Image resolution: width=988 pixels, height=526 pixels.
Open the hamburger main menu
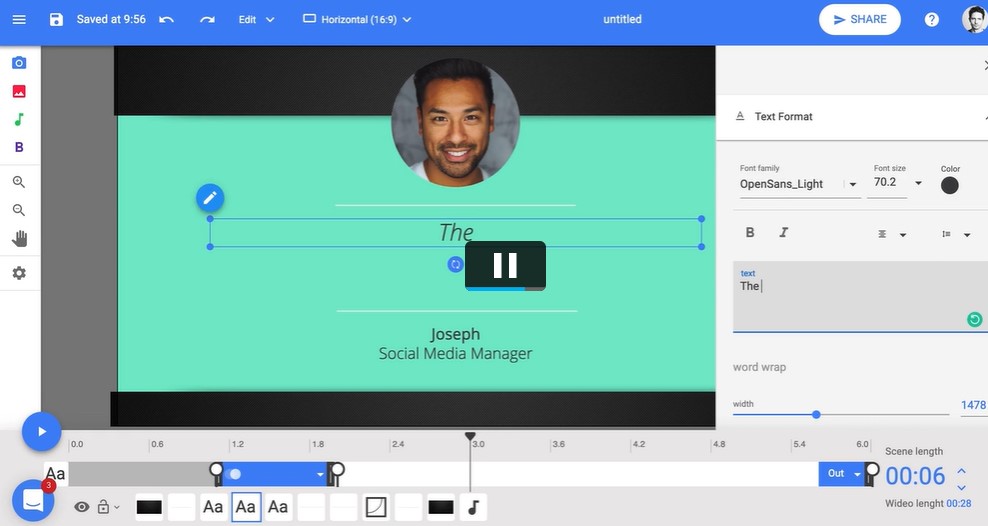tap(19, 20)
